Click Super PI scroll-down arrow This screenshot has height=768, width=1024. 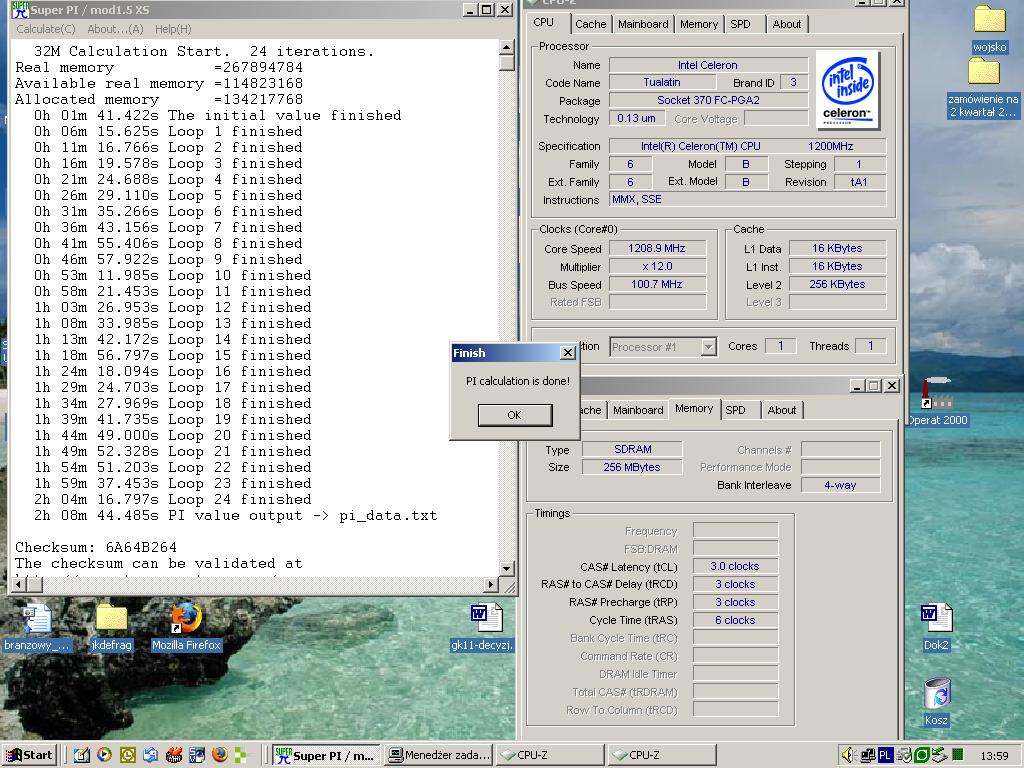point(506,569)
